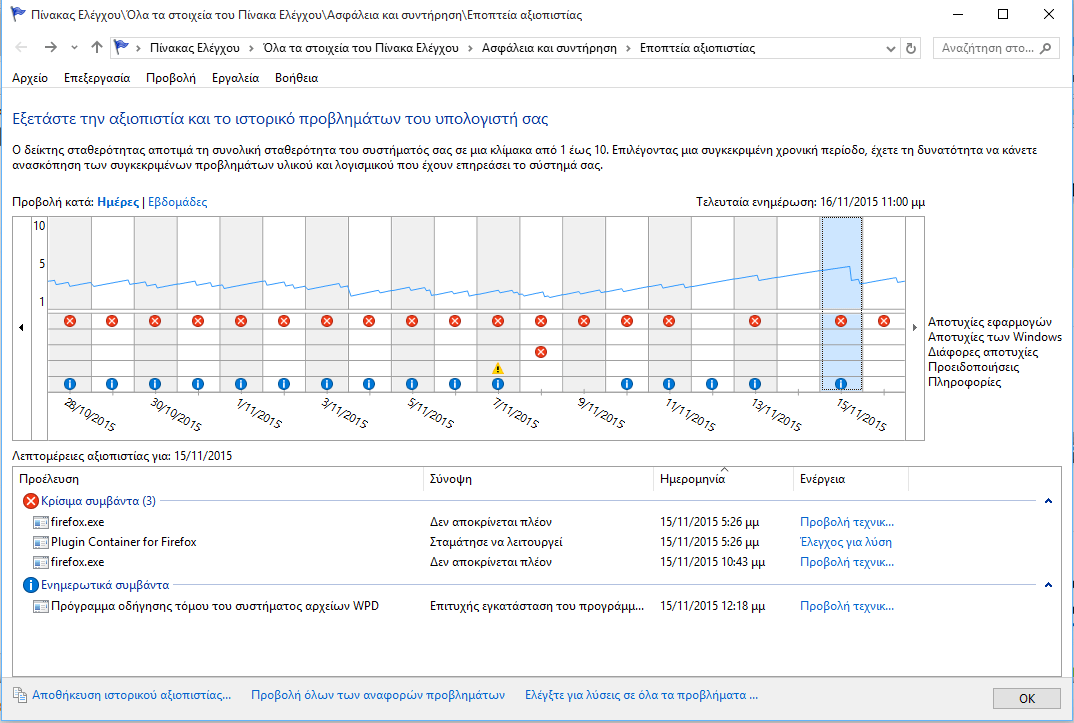The width and height of the screenshot is (1074, 723).
Task: Open the Αρχείο menu
Action: [x=30, y=78]
